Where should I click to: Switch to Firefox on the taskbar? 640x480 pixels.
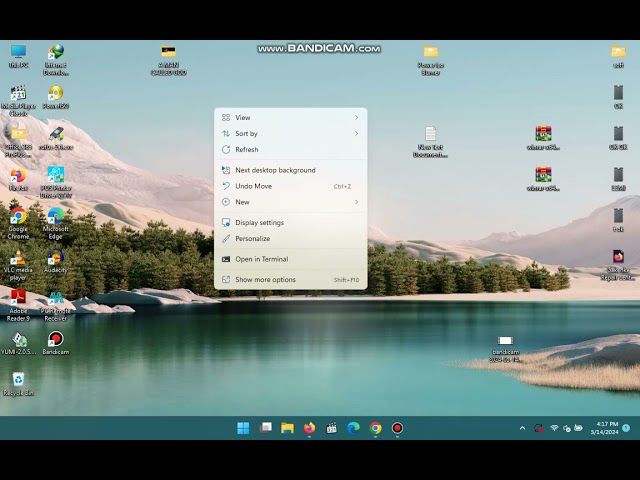(x=309, y=428)
